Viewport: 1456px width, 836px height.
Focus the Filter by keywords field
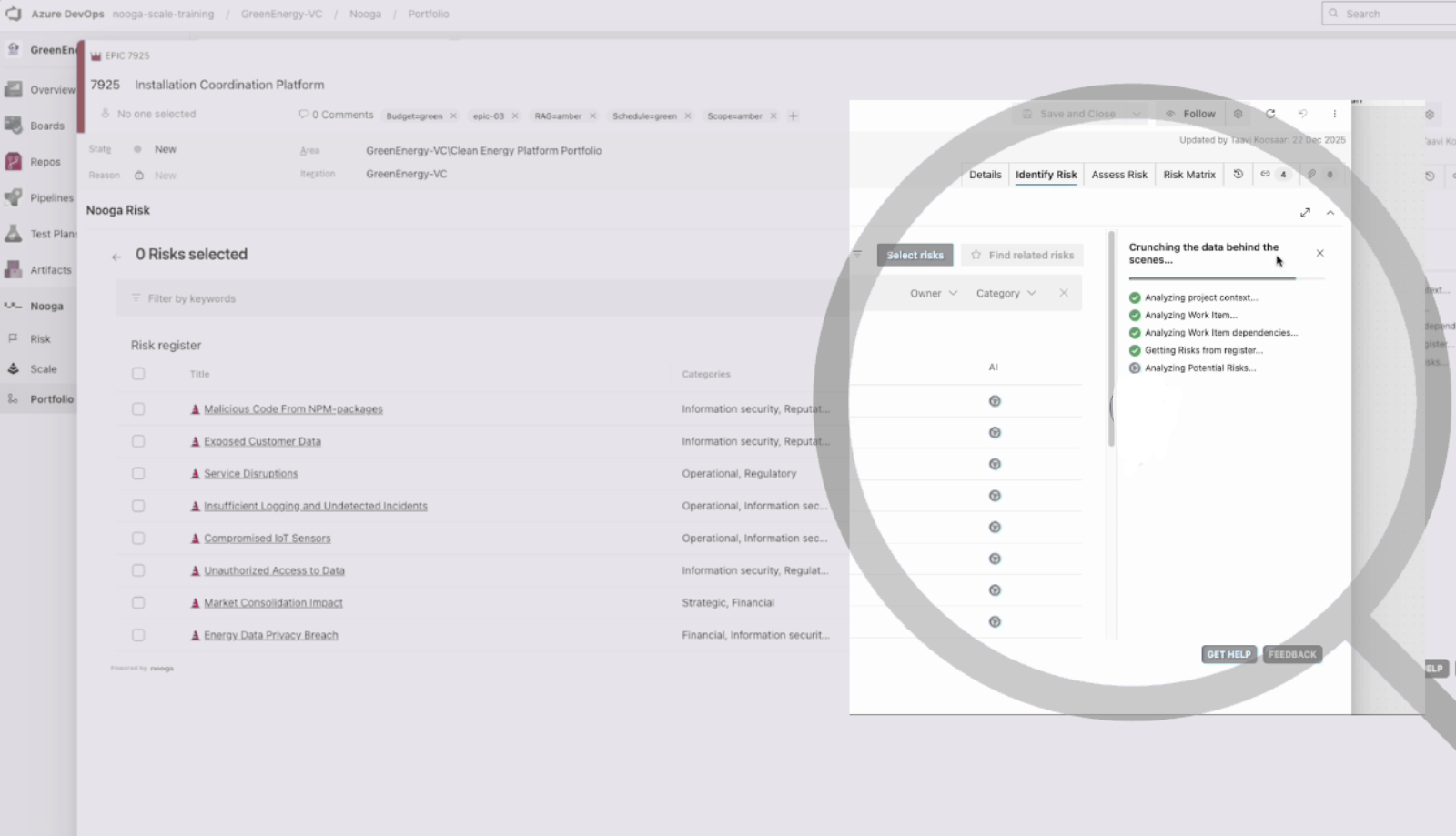coord(482,298)
